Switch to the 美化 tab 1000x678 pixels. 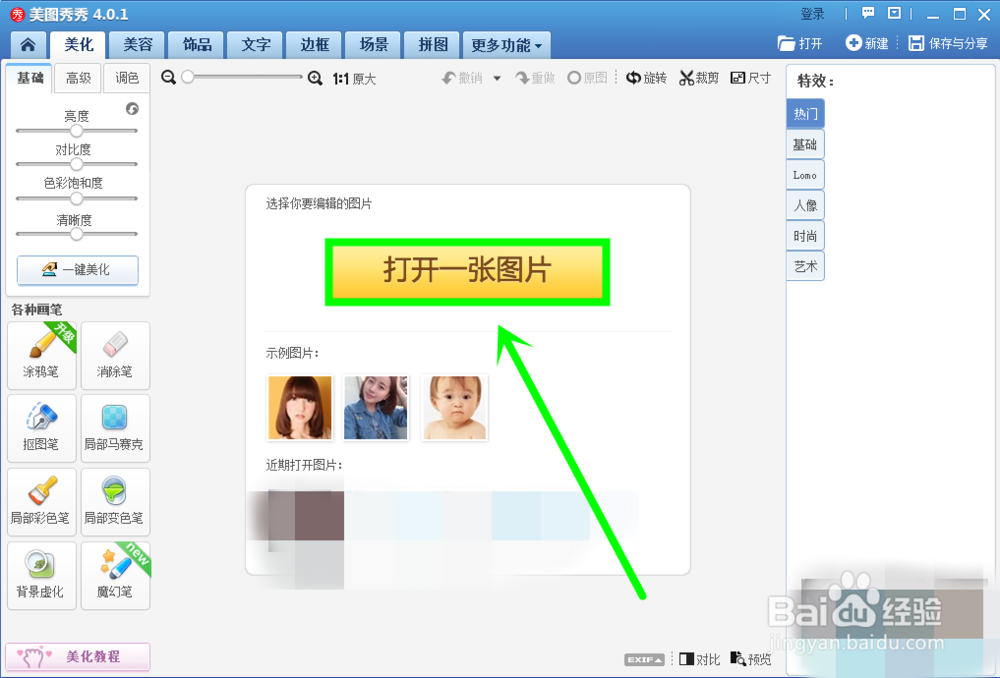pos(79,45)
